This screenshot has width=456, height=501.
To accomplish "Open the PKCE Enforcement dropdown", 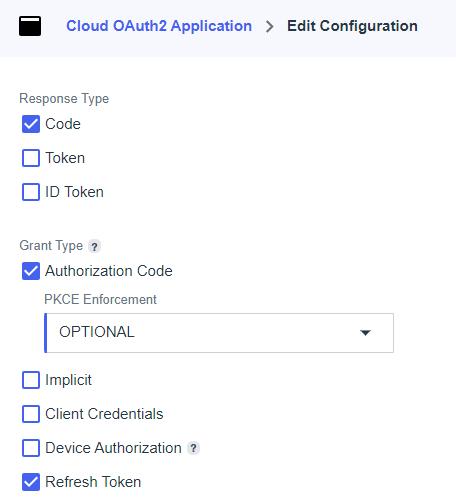I will [x=219, y=333].
